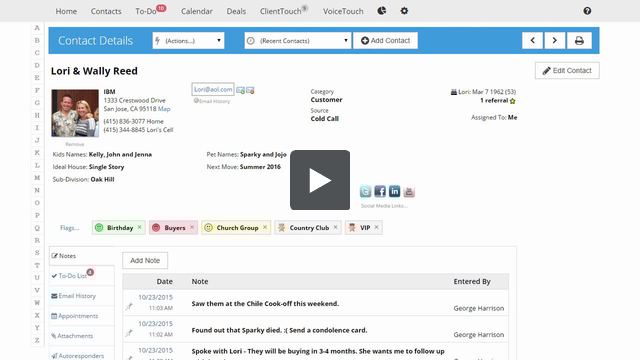Expand the Actions dropdown

(x=188, y=40)
